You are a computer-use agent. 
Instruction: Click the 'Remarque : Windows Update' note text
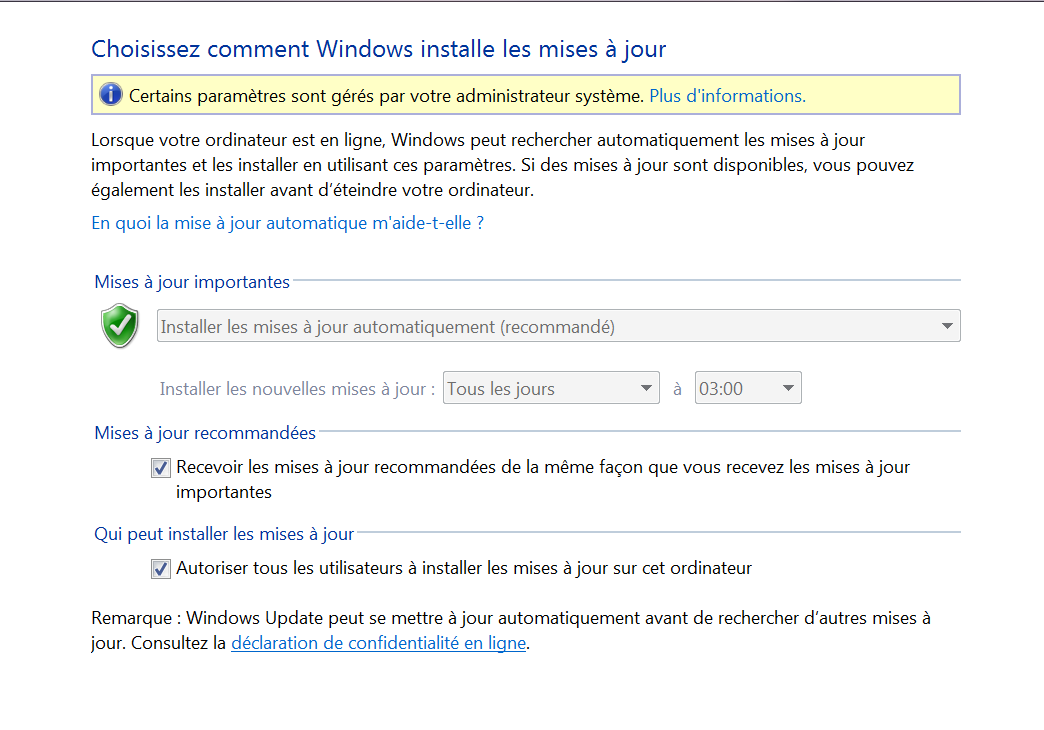[510, 618]
